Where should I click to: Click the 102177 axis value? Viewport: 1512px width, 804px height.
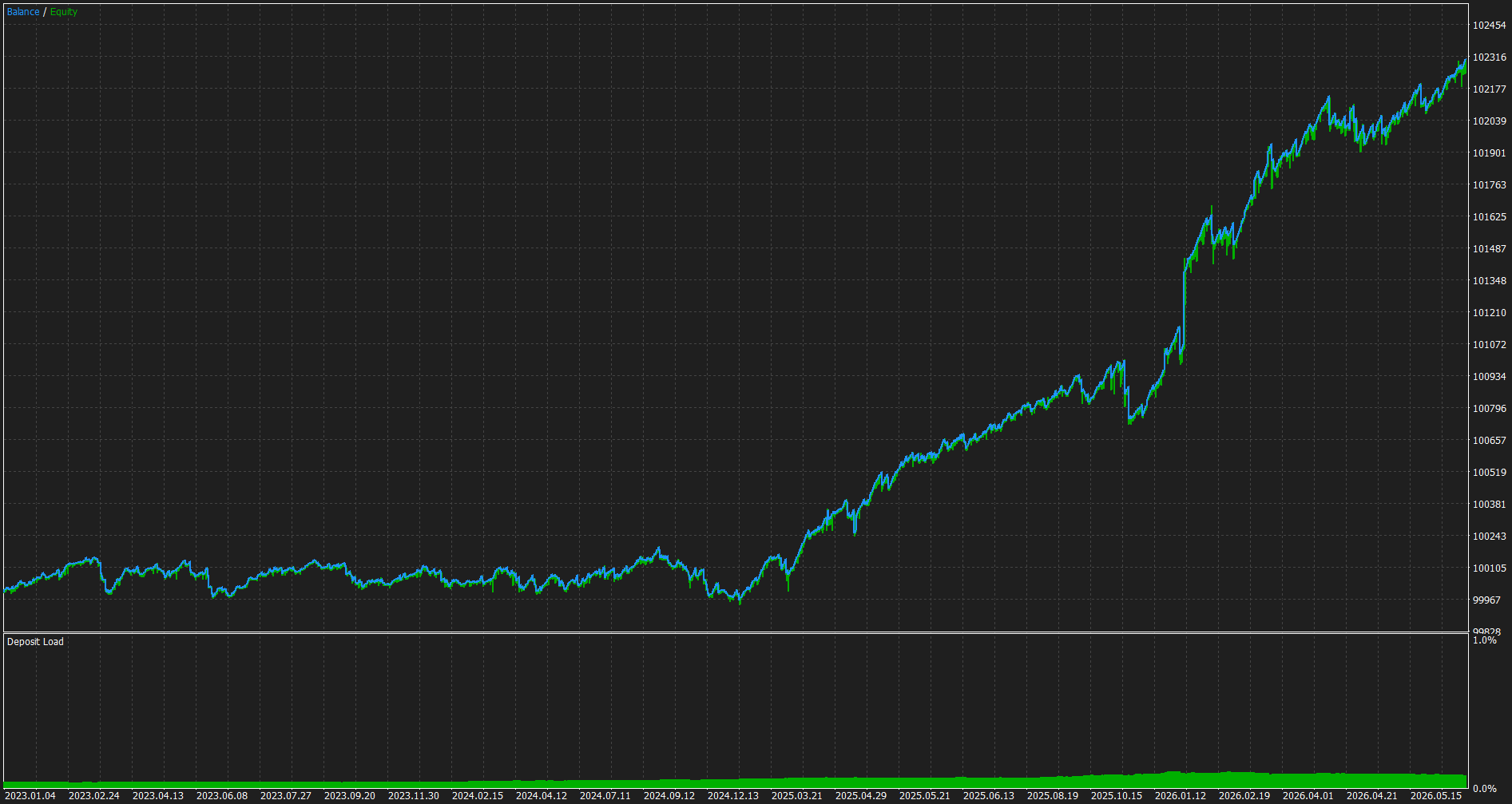[1490, 89]
